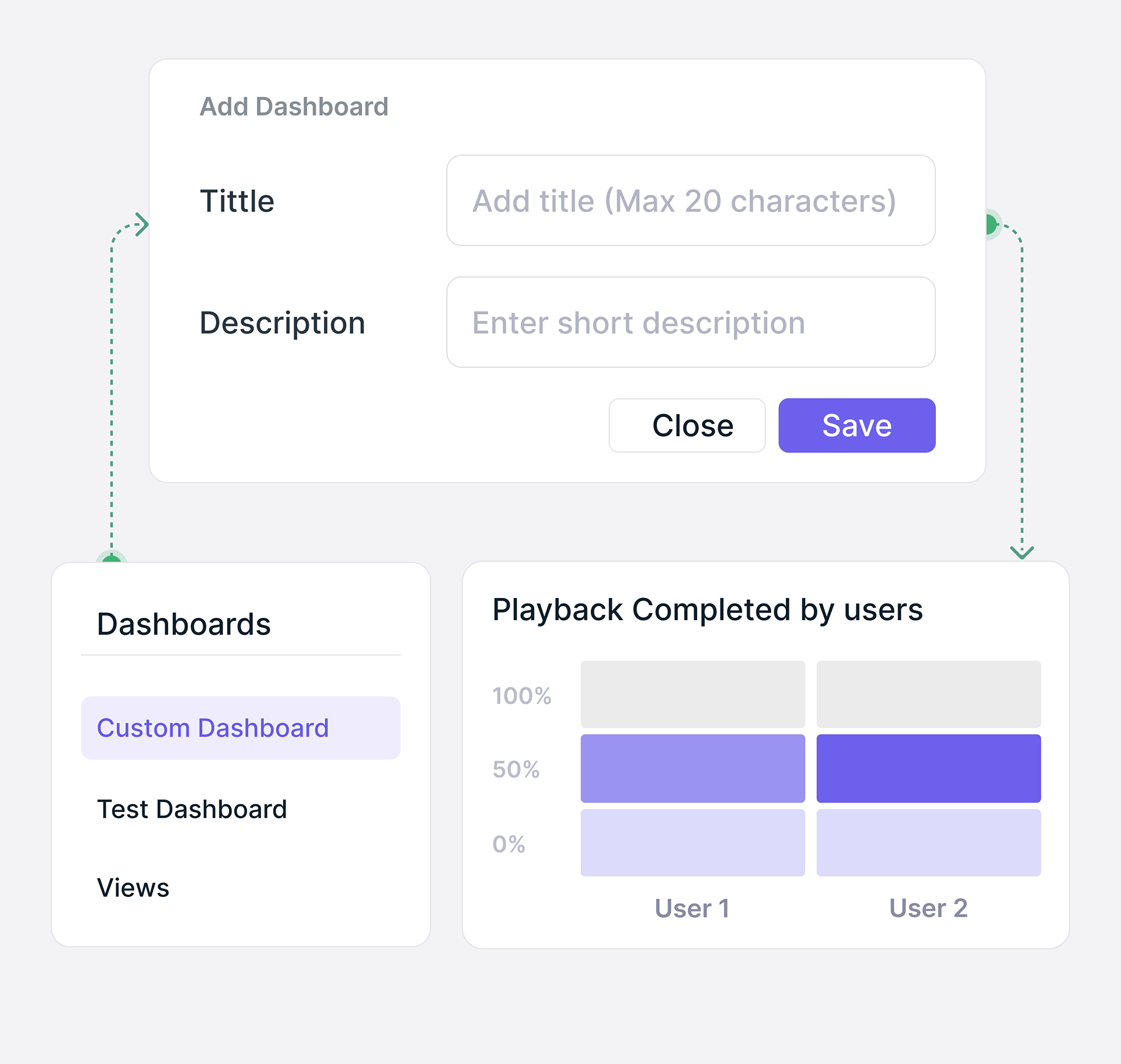Viewport: 1121px width, 1064px height.
Task: Click the Tittle field label
Action: [237, 201]
